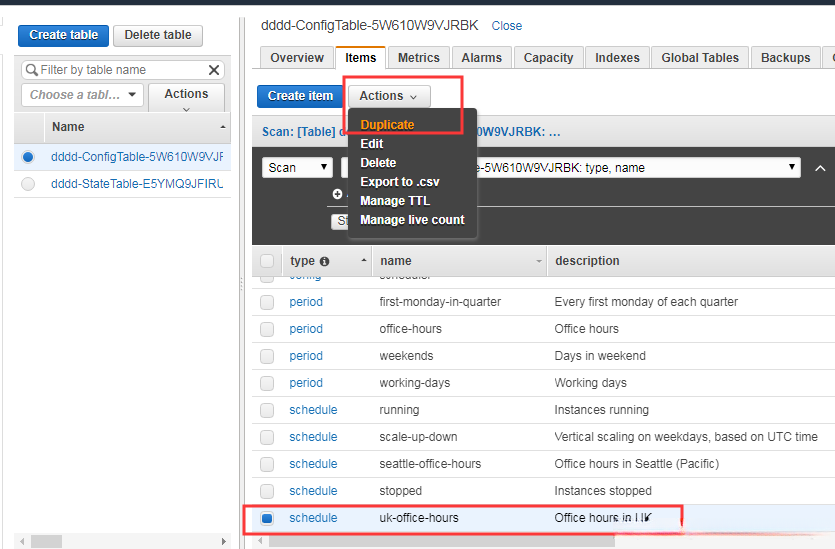This screenshot has height=549, width=835.
Task: Switch to the Indexes tab
Action: [x=617, y=58]
